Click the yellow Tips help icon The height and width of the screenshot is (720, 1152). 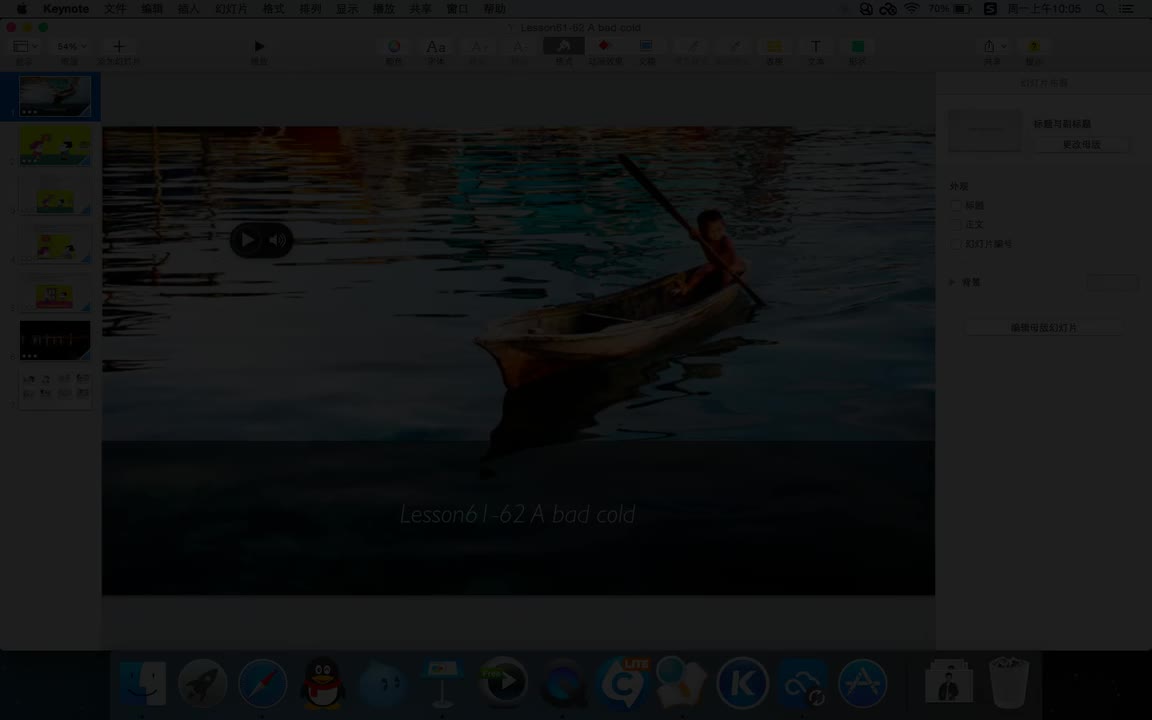coord(1034,46)
